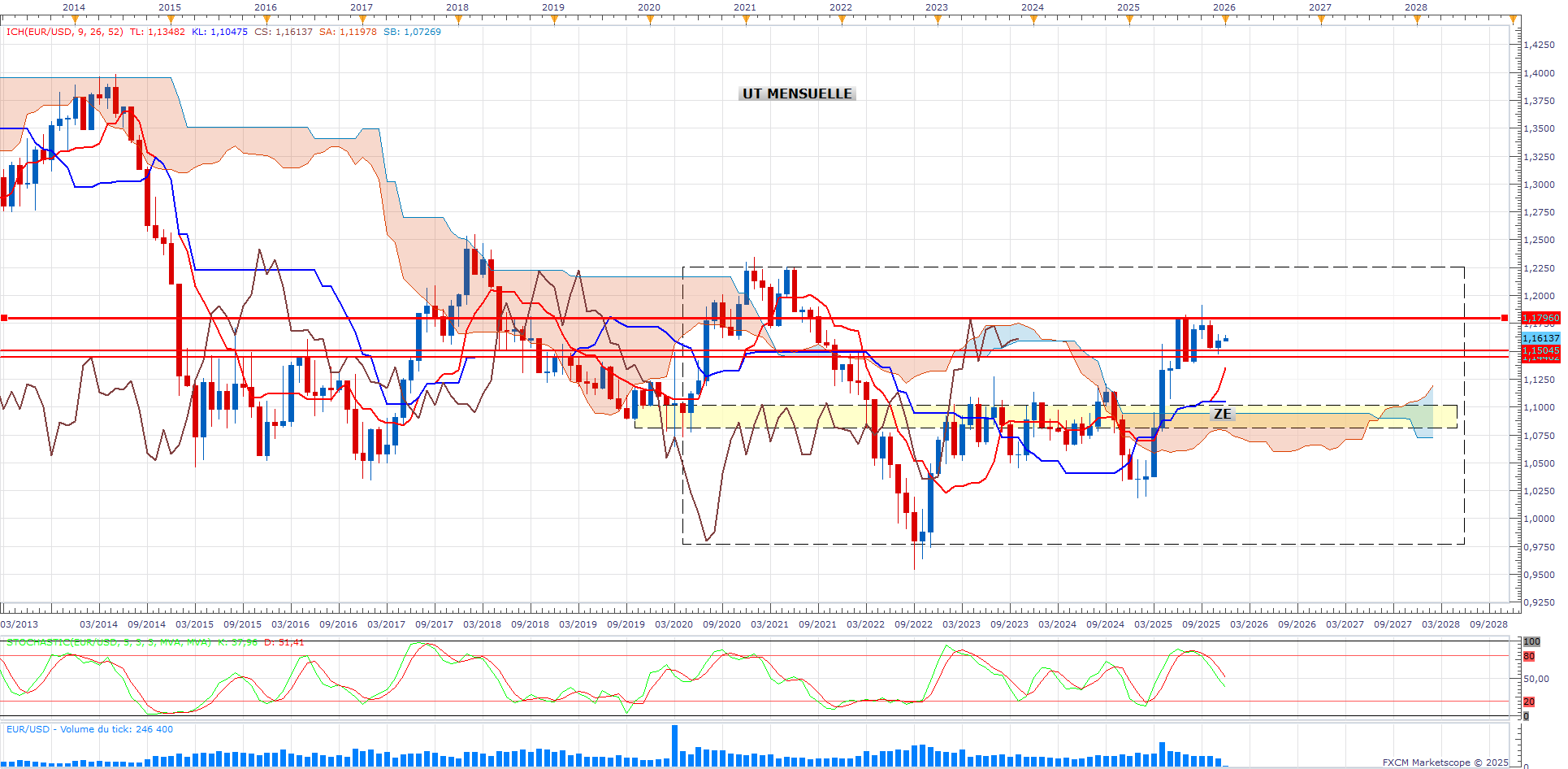
Task: Select the Chikou value "CS: 1,16137"
Action: tap(284, 32)
